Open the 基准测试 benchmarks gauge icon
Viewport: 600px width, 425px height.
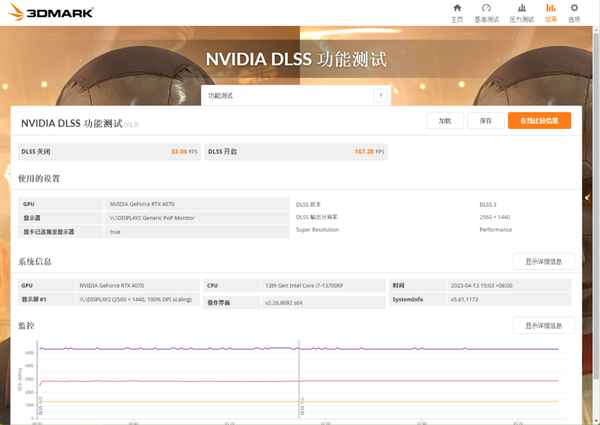point(488,12)
